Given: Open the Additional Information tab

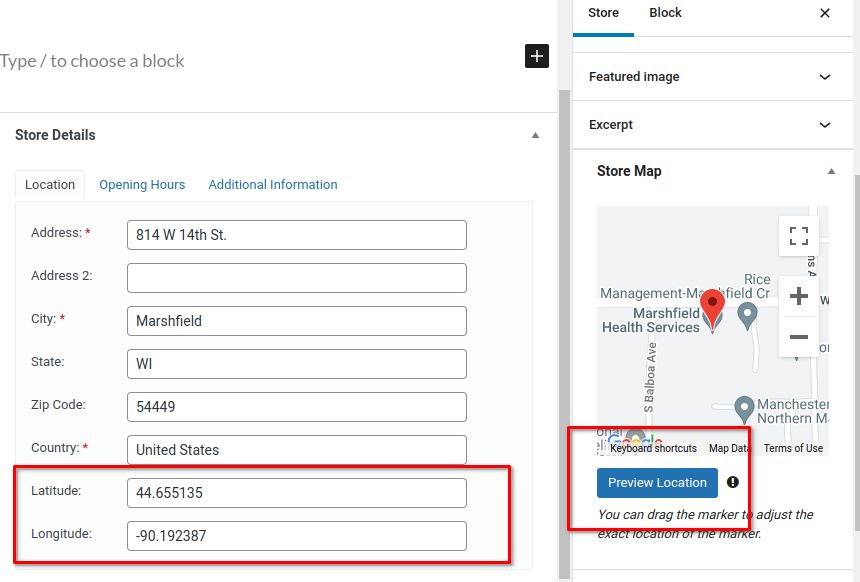Looking at the screenshot, I should click(x=273, y=185).
